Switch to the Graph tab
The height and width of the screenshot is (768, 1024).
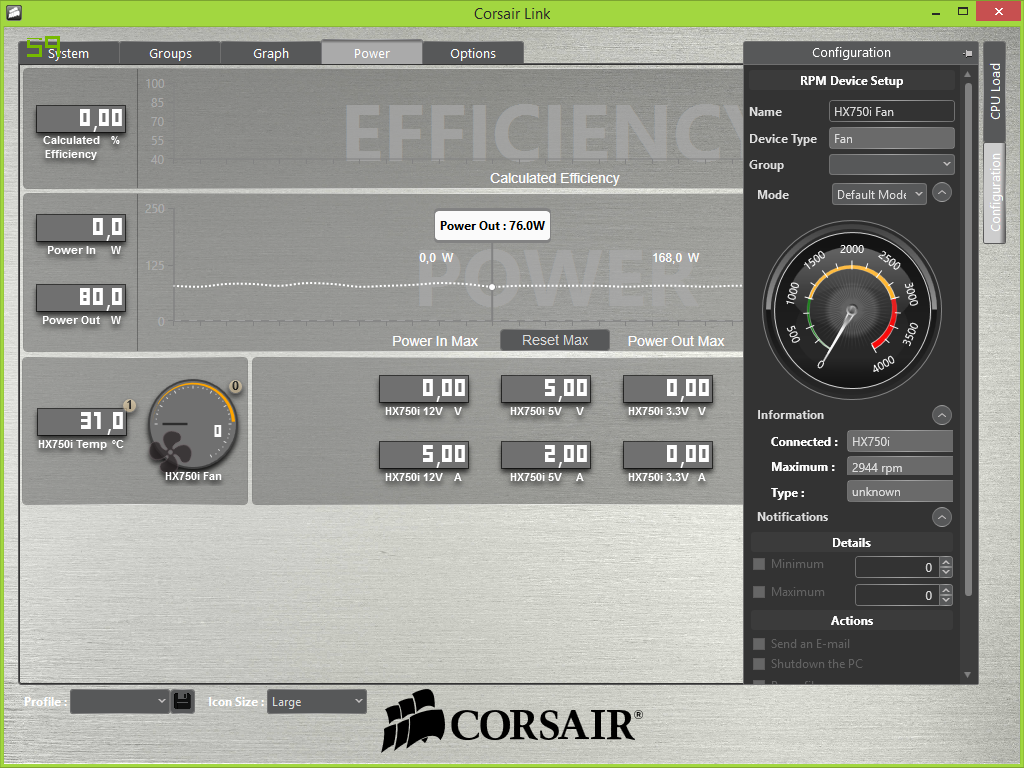[270, 52]
